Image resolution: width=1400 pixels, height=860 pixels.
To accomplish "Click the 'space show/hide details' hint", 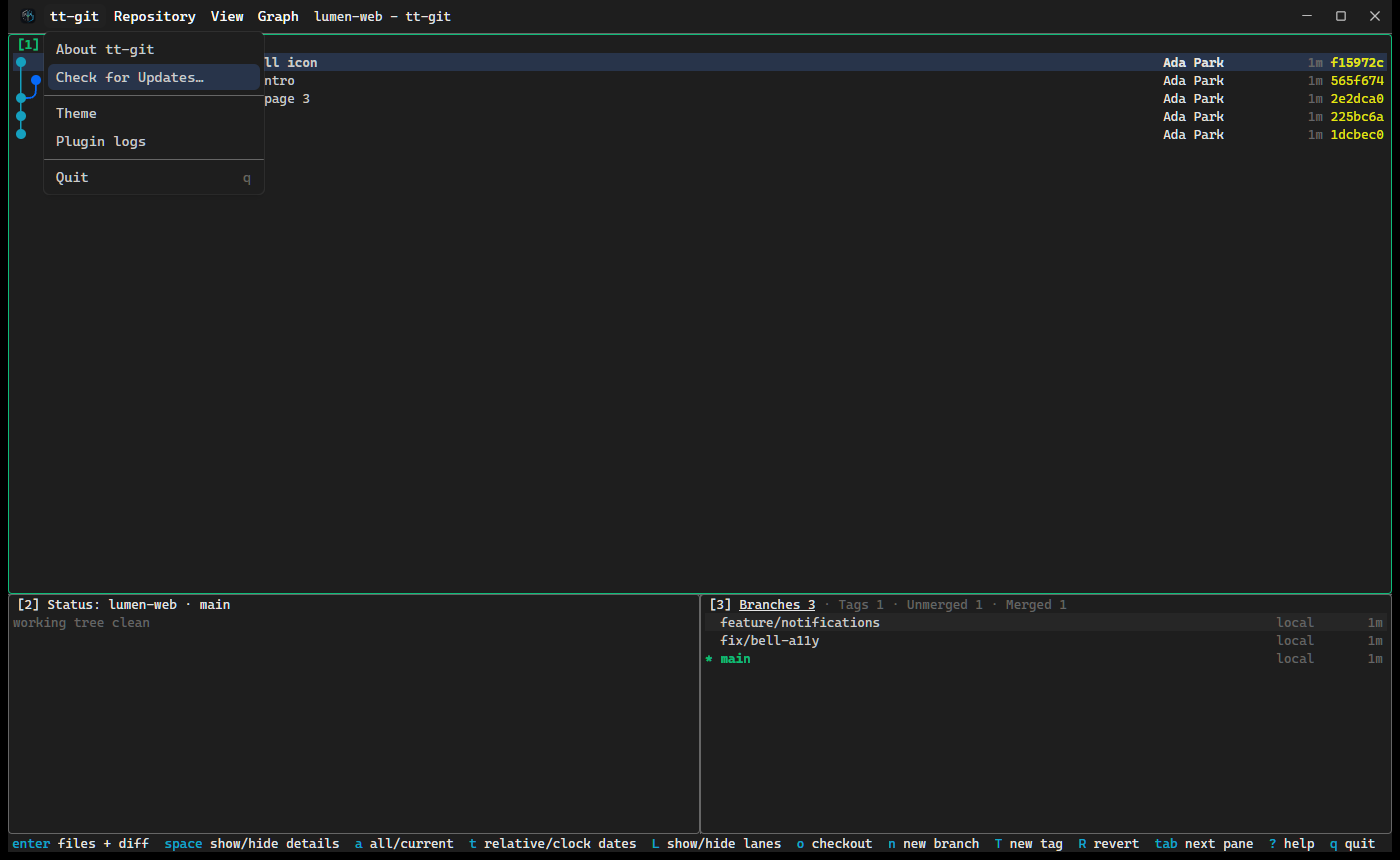I will click(252, 843).
